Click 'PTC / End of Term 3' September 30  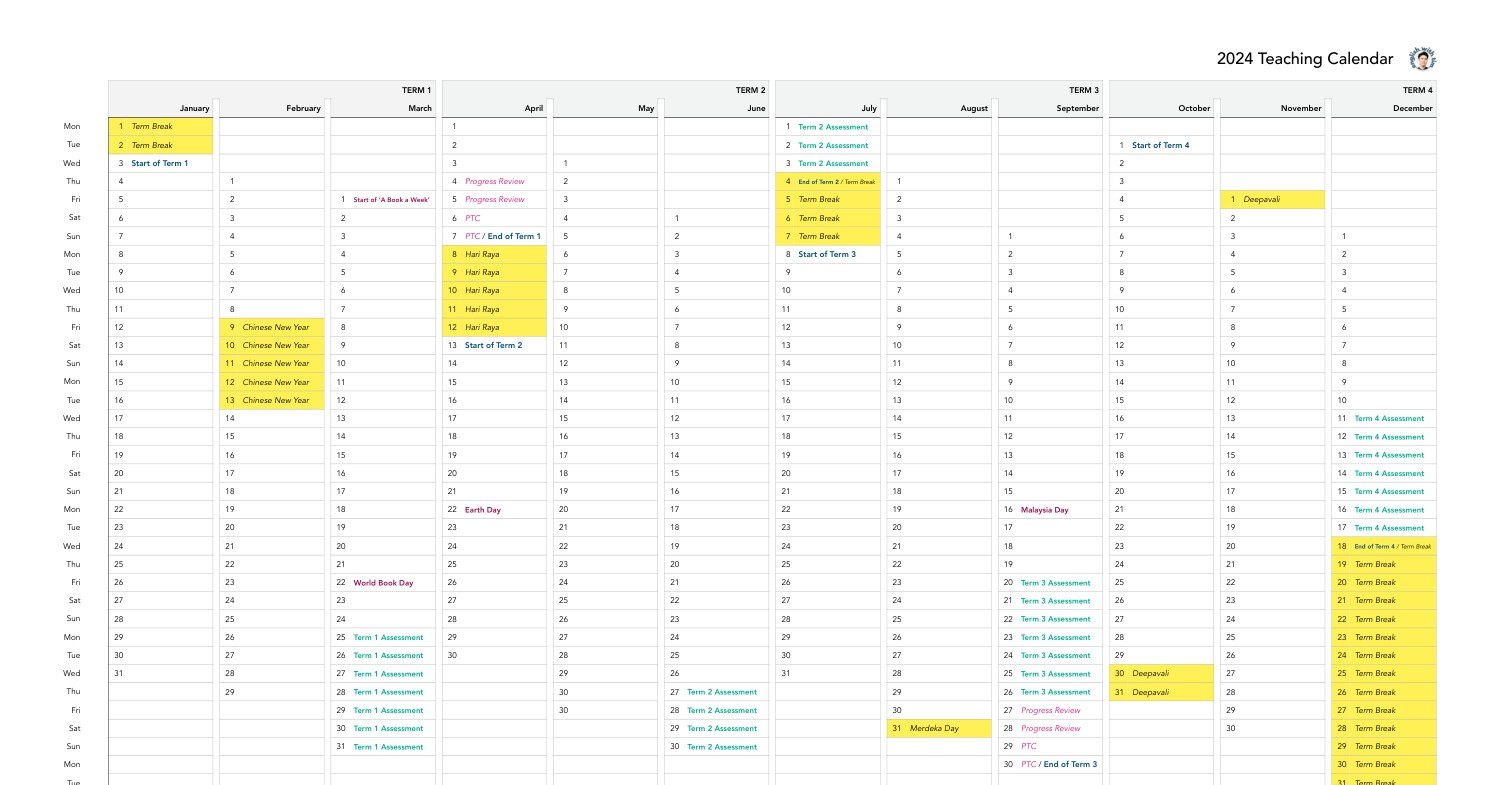1058,764
